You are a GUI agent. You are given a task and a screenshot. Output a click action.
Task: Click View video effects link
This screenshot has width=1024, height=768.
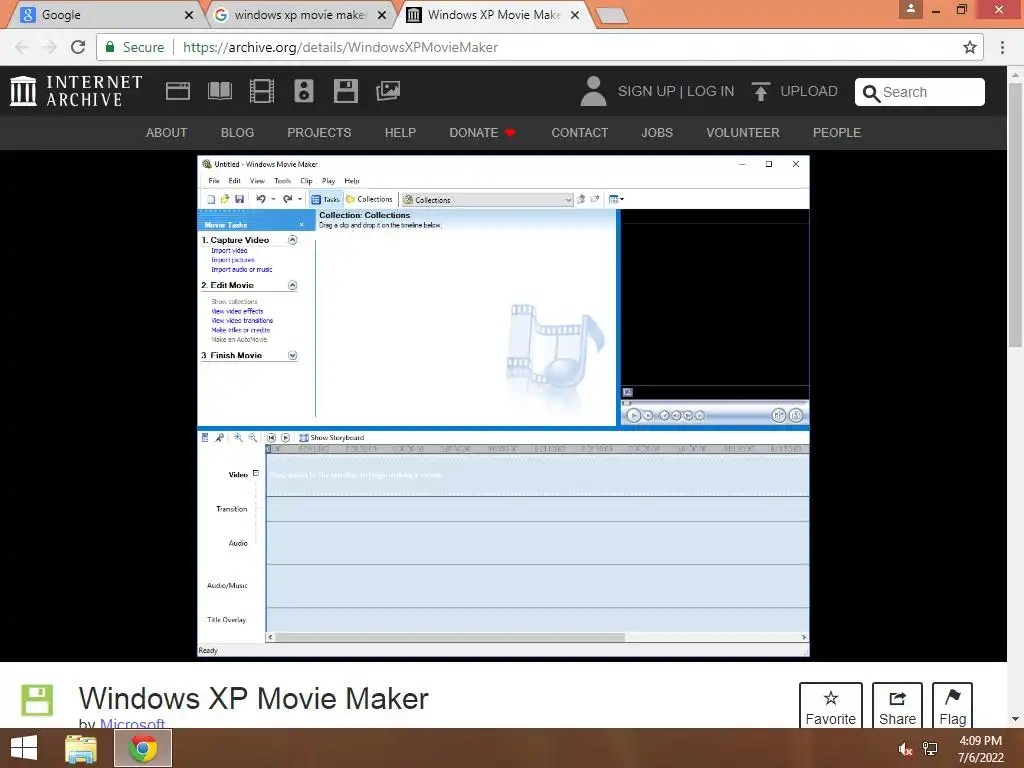237,312
